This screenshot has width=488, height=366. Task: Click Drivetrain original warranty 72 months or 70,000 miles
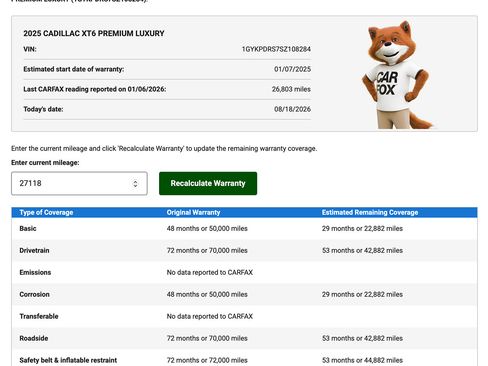207,251
